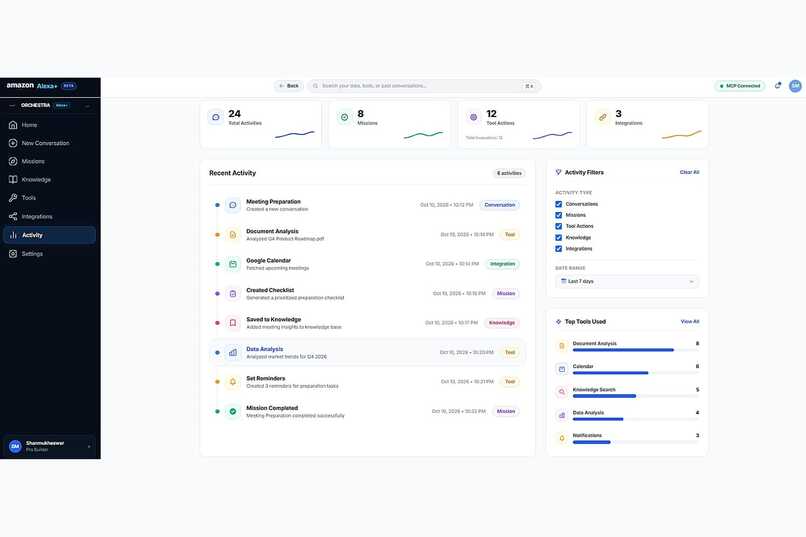Click the Saved to Knowledge bookmark icon
Image resolution: width=806 pixels, height=537 pixels.
[x=233, y=323]
